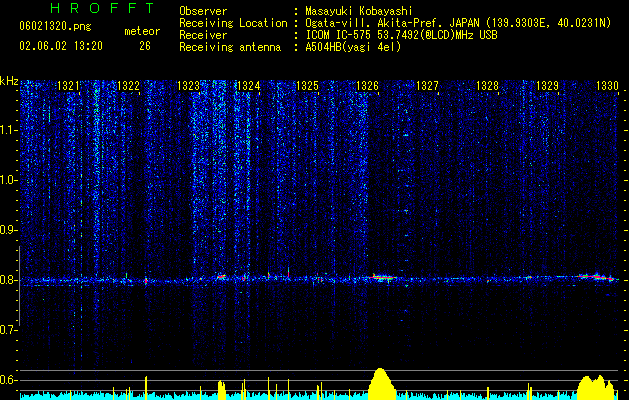Click the 0.9 frequency axis label
629x400 pixels.
(x=8, y=230)
